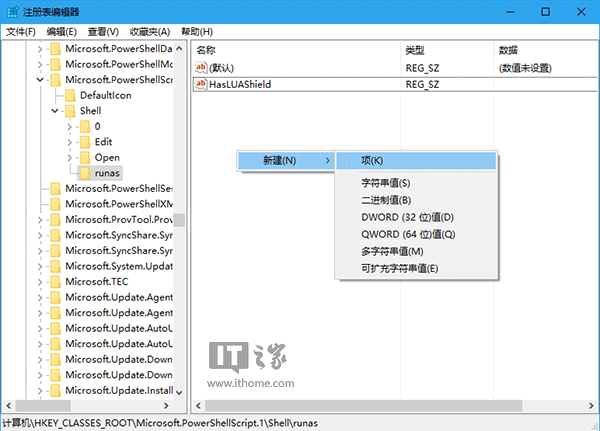Screen dimensions: 600x431
Task: Collapse the Shell key
Action: [55, 111]
